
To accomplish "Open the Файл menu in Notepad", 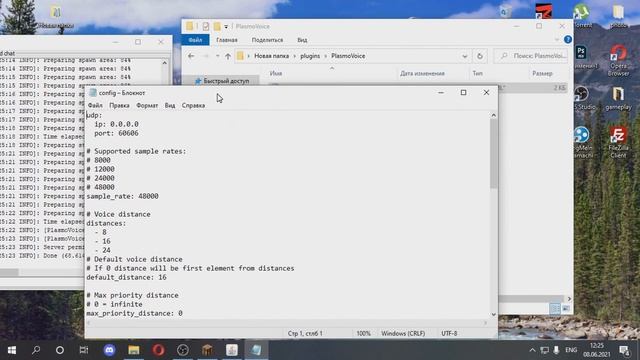I will click(95, 105).
